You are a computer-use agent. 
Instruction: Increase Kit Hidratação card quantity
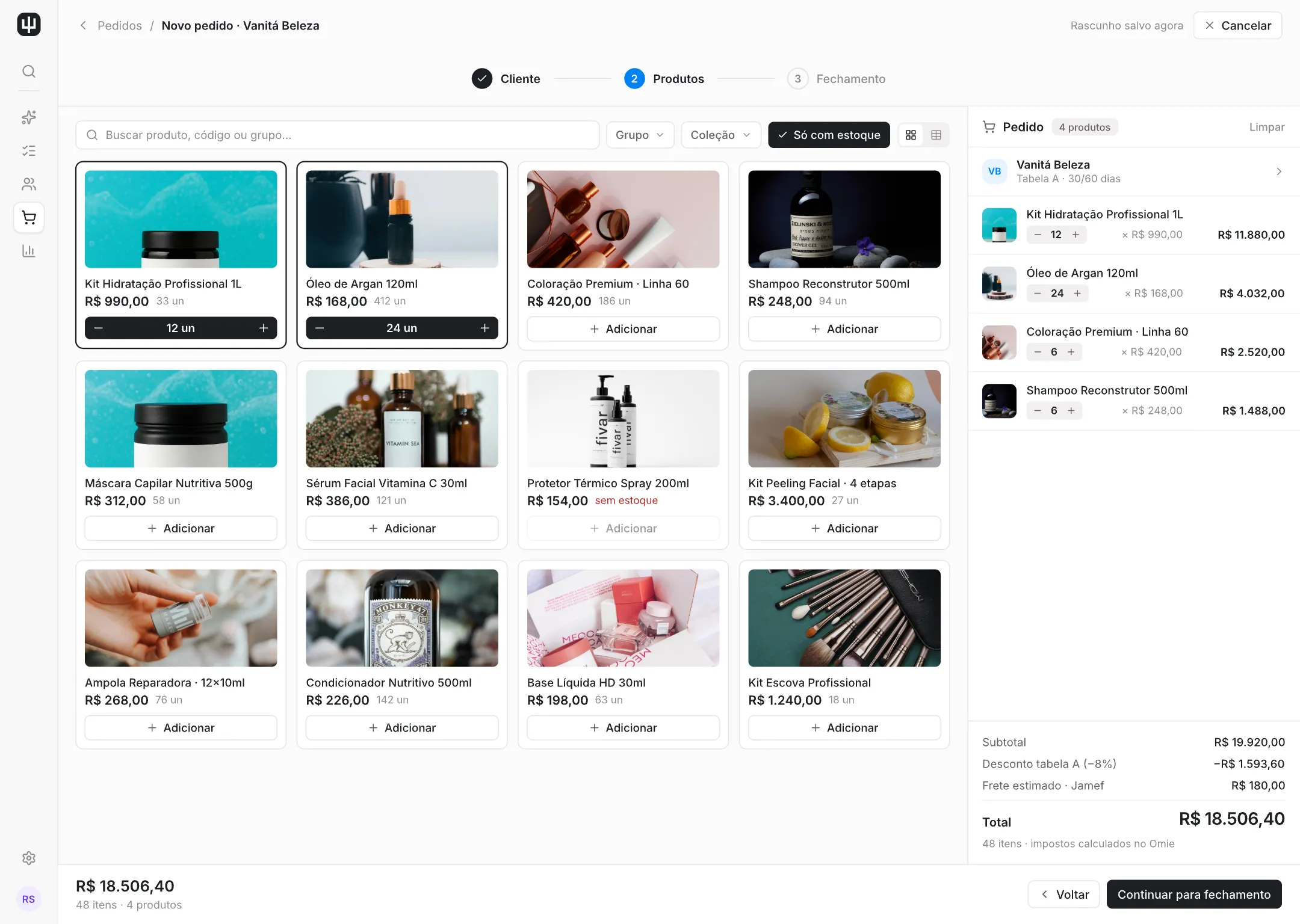[263, 328]
